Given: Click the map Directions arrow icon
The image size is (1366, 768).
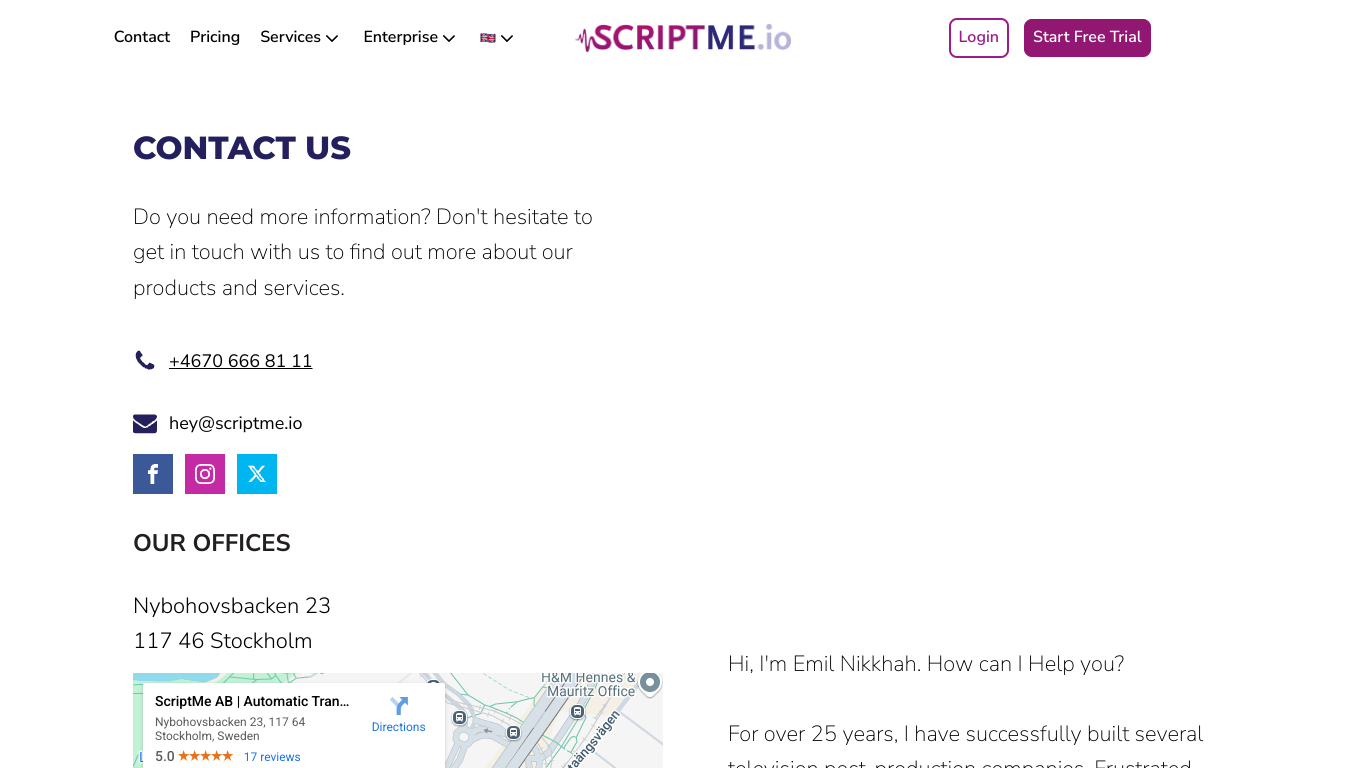Looking at the screenshot, I should [x=399, y=705].
